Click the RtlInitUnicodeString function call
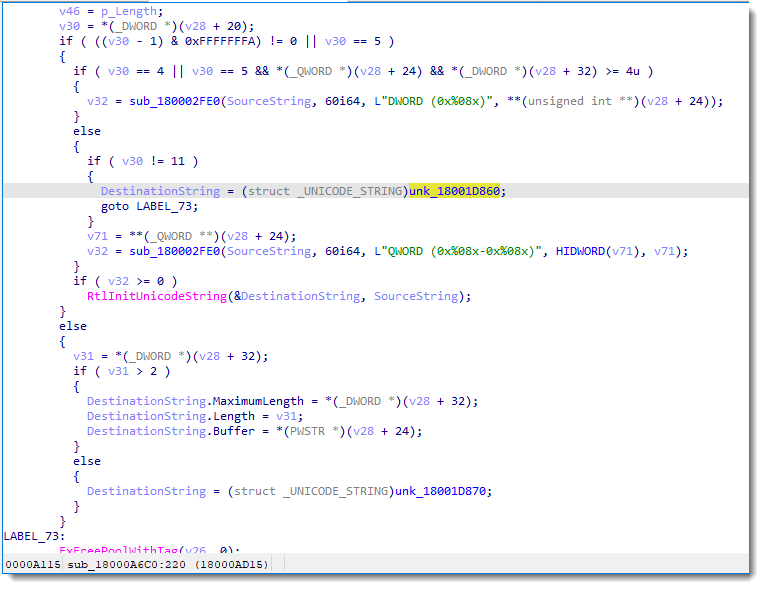The height and width of the screenshot is (589, 764). click(x=156, y=296)
